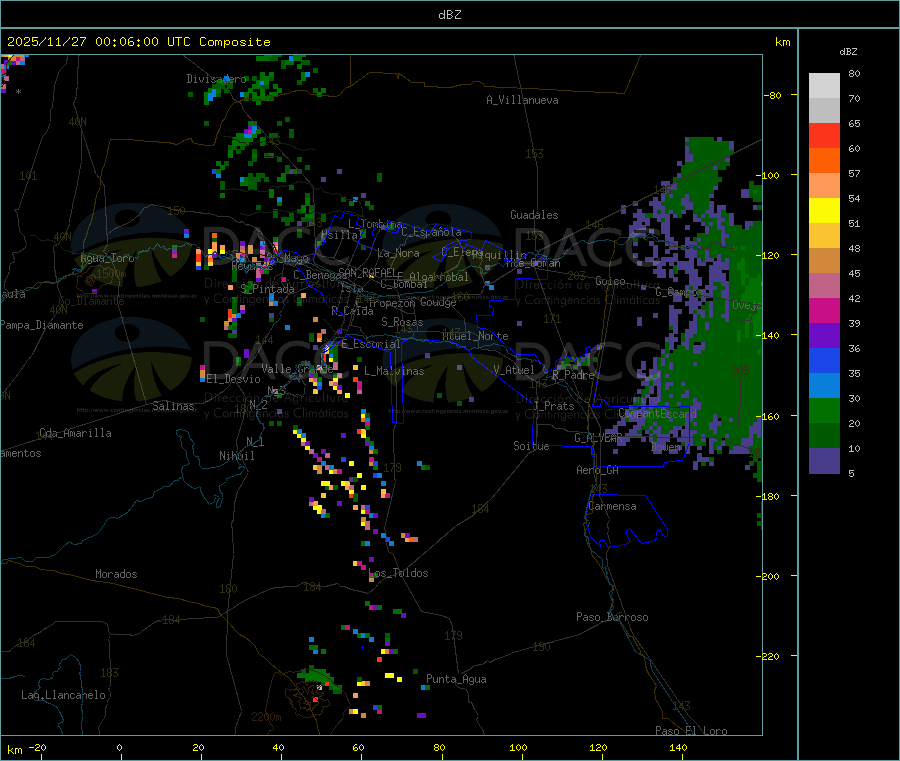The height and width of the screenshot is (761, 900).
Task: Click the Carmensa location label
Action: tap(612, 506)
